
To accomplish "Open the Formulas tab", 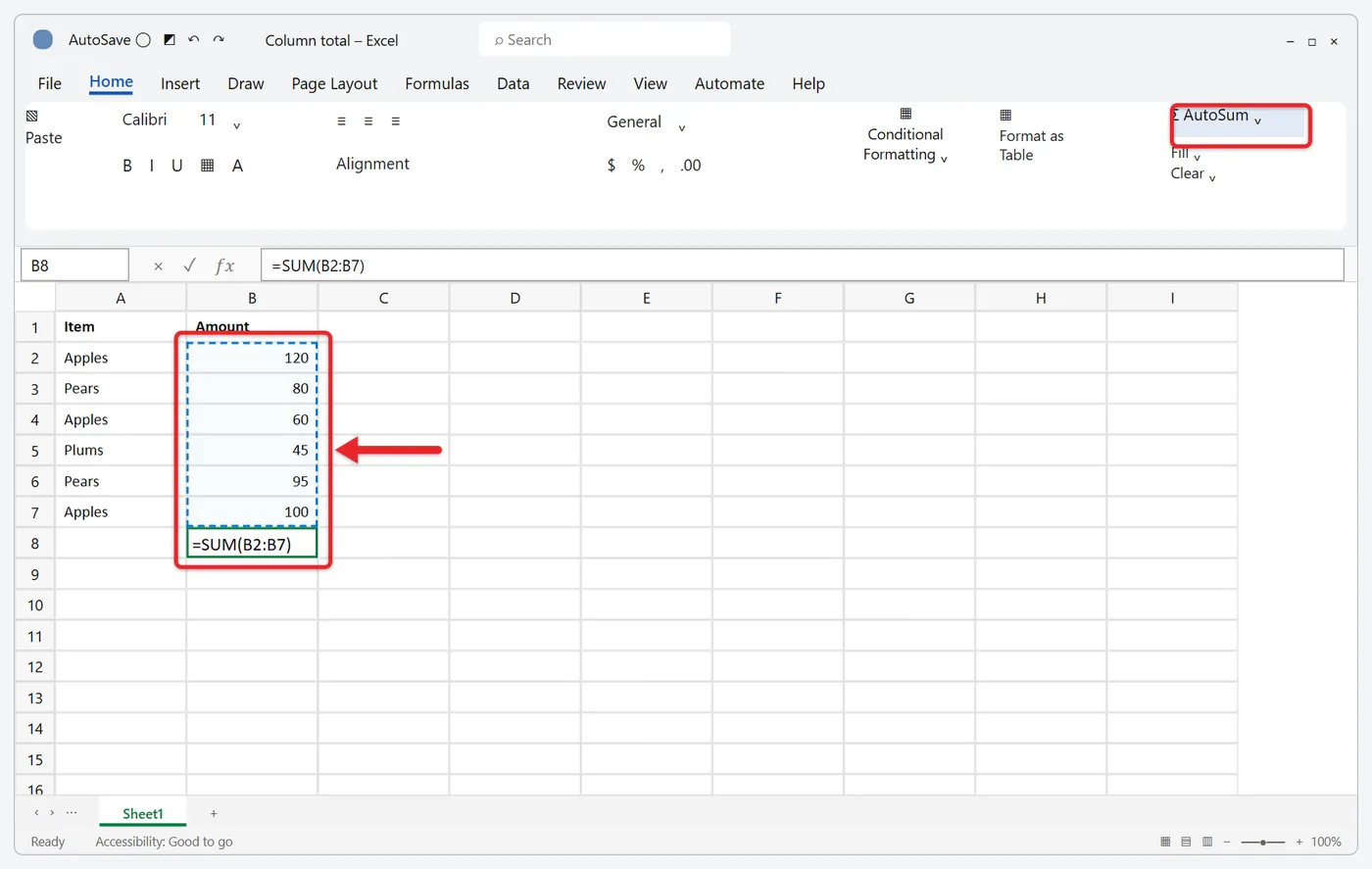I will pos(437,84).
